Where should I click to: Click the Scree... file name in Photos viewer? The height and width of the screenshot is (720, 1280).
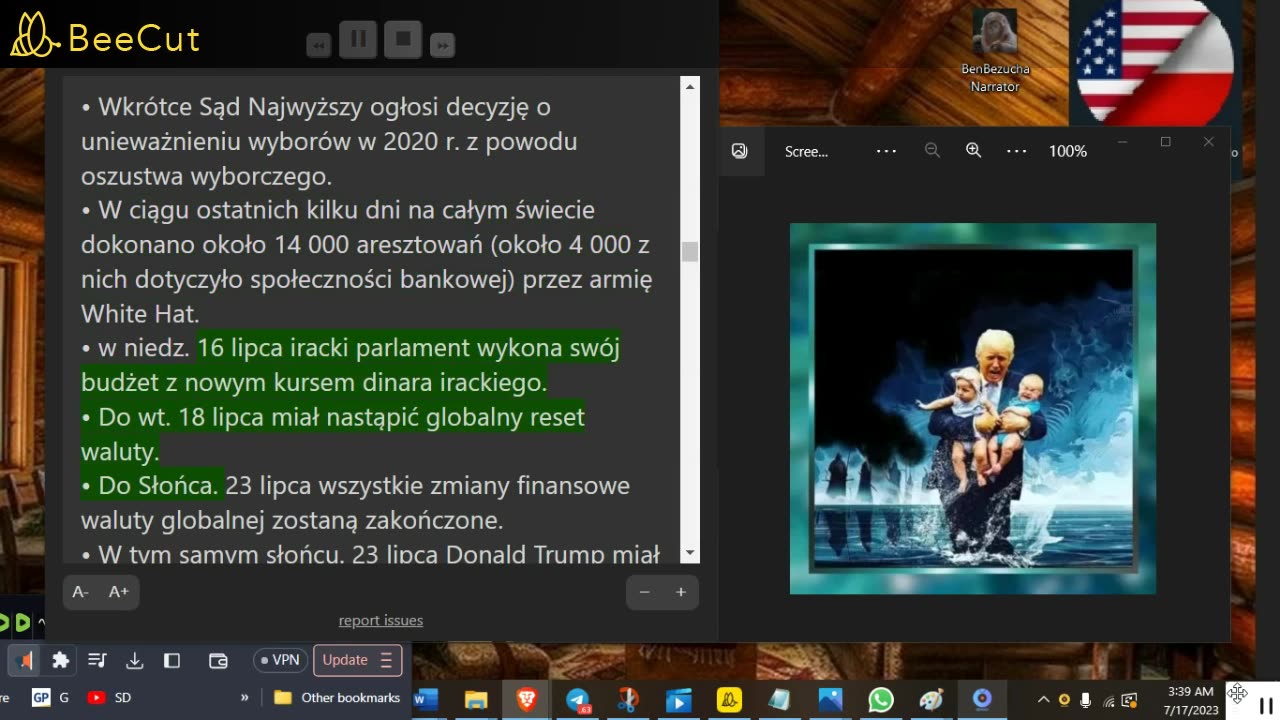(806, 152)
